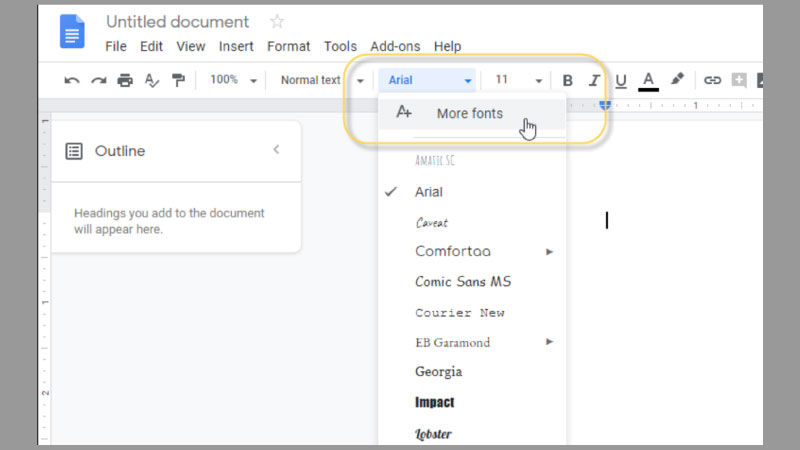Run the spell check tool
800x450 pixels.
click(x=152, y=80)
